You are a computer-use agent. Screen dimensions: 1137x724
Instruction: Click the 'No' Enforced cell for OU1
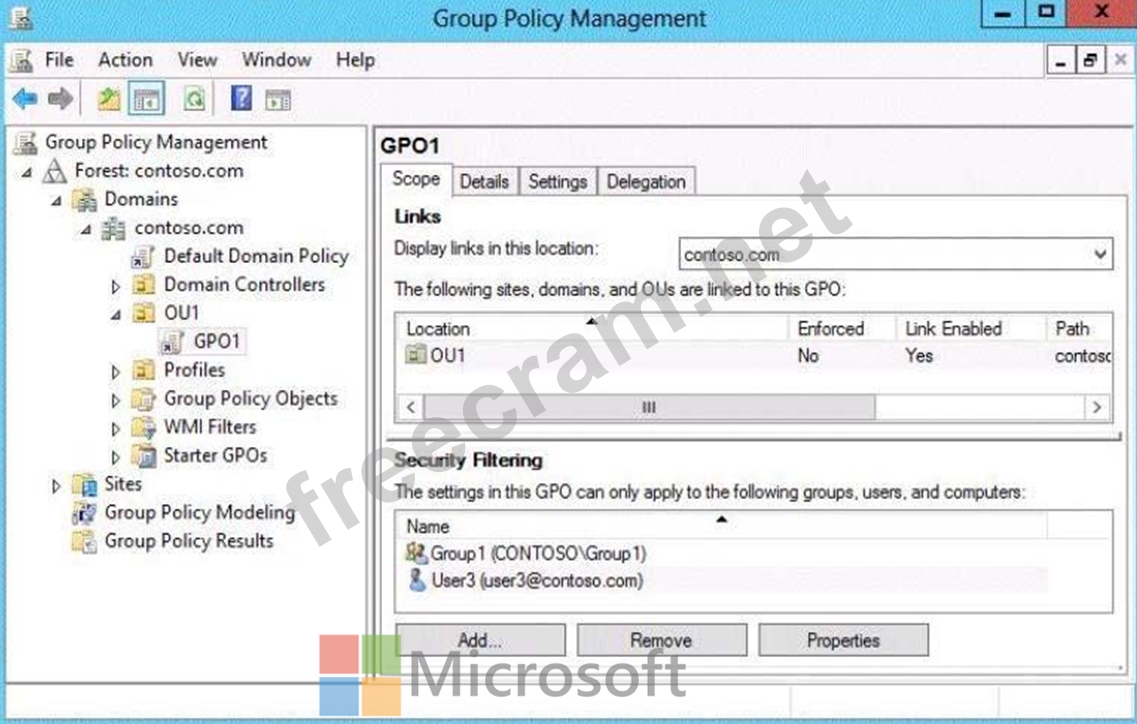[809, 355]
